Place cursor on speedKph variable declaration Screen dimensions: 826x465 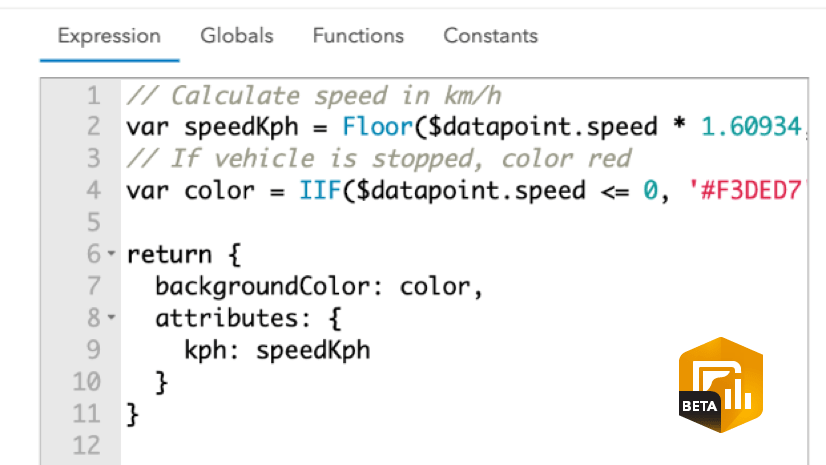pyautogui.click(x=228, y=127)
